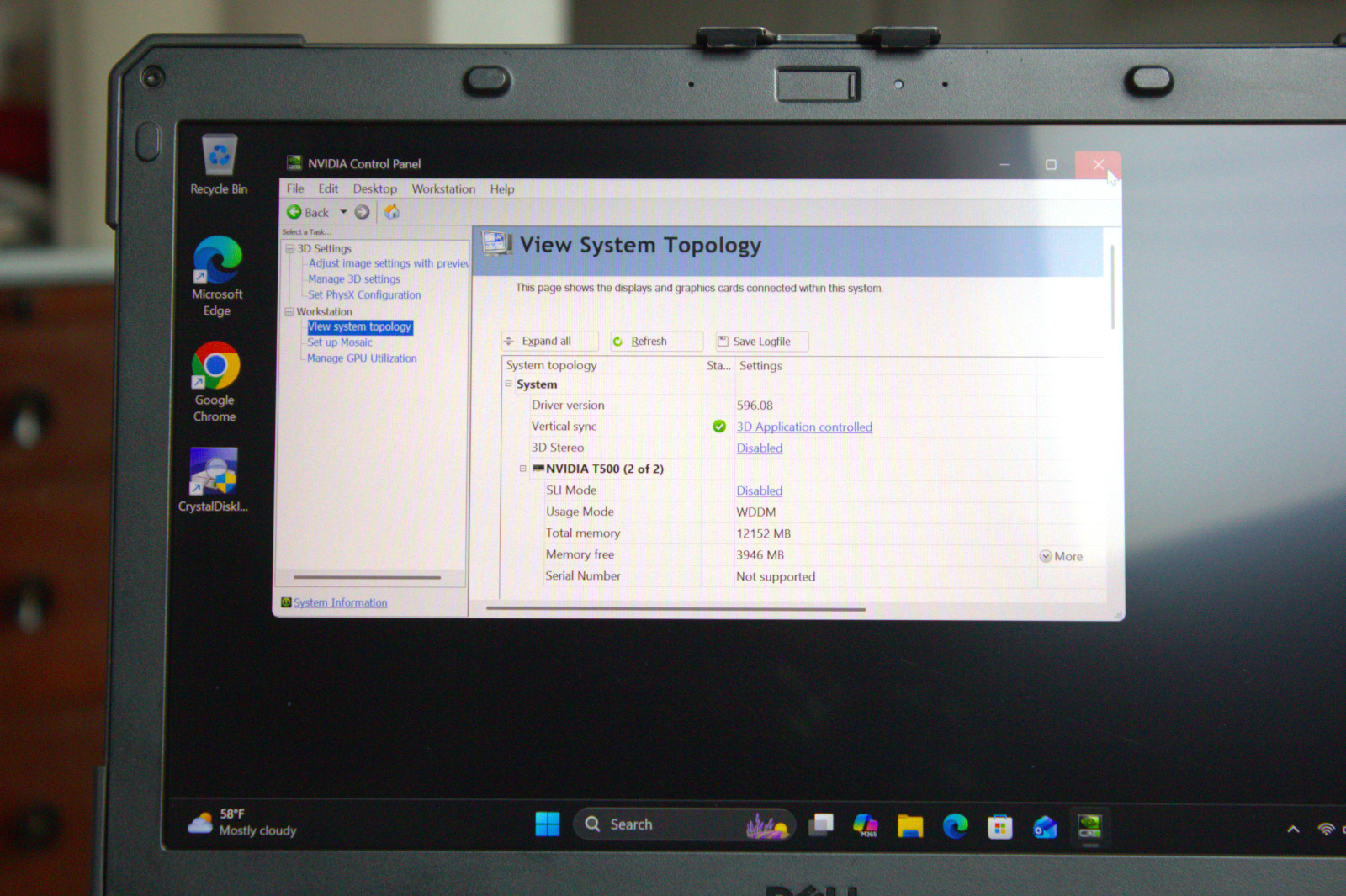Click Disabled link for SLI Mode
The height and width of the screenshot is (896, 1346).
click(760, 490)
